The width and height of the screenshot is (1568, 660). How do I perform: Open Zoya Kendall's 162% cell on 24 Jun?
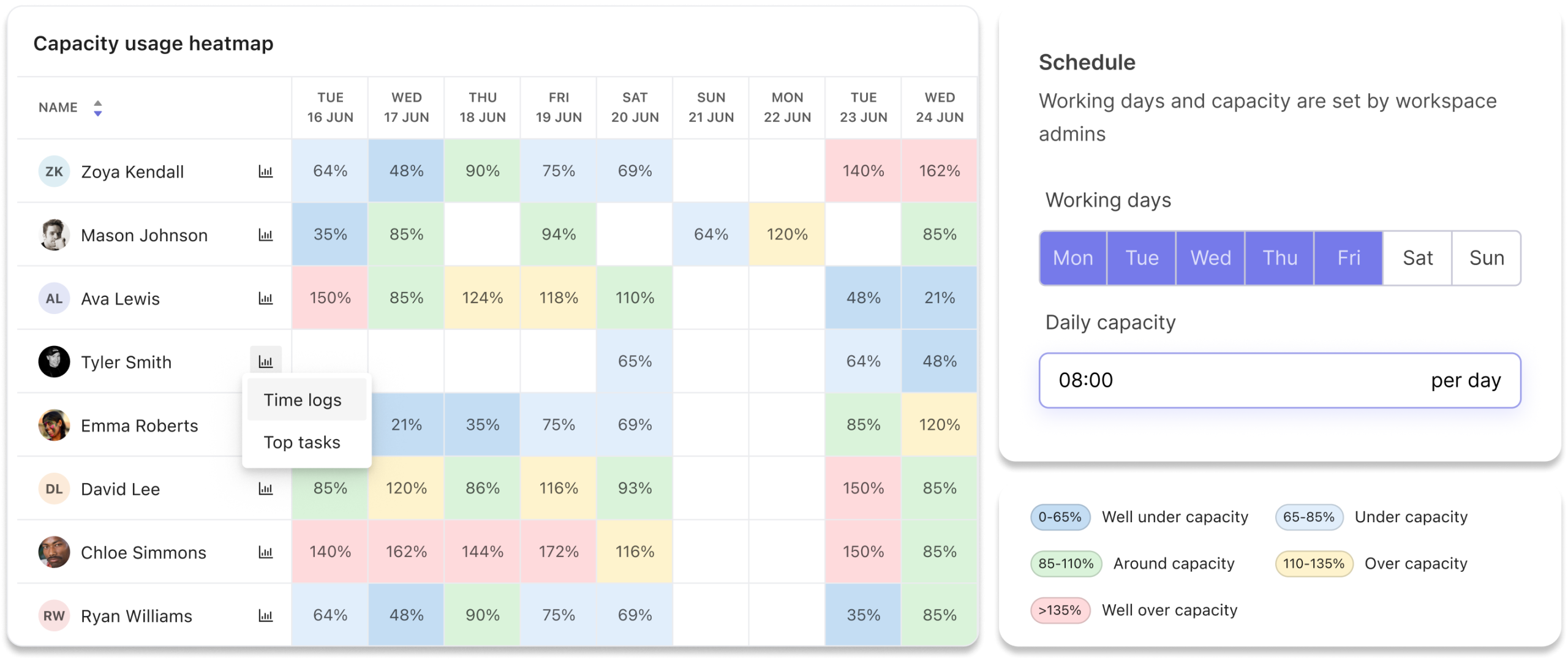coord(939,171)
